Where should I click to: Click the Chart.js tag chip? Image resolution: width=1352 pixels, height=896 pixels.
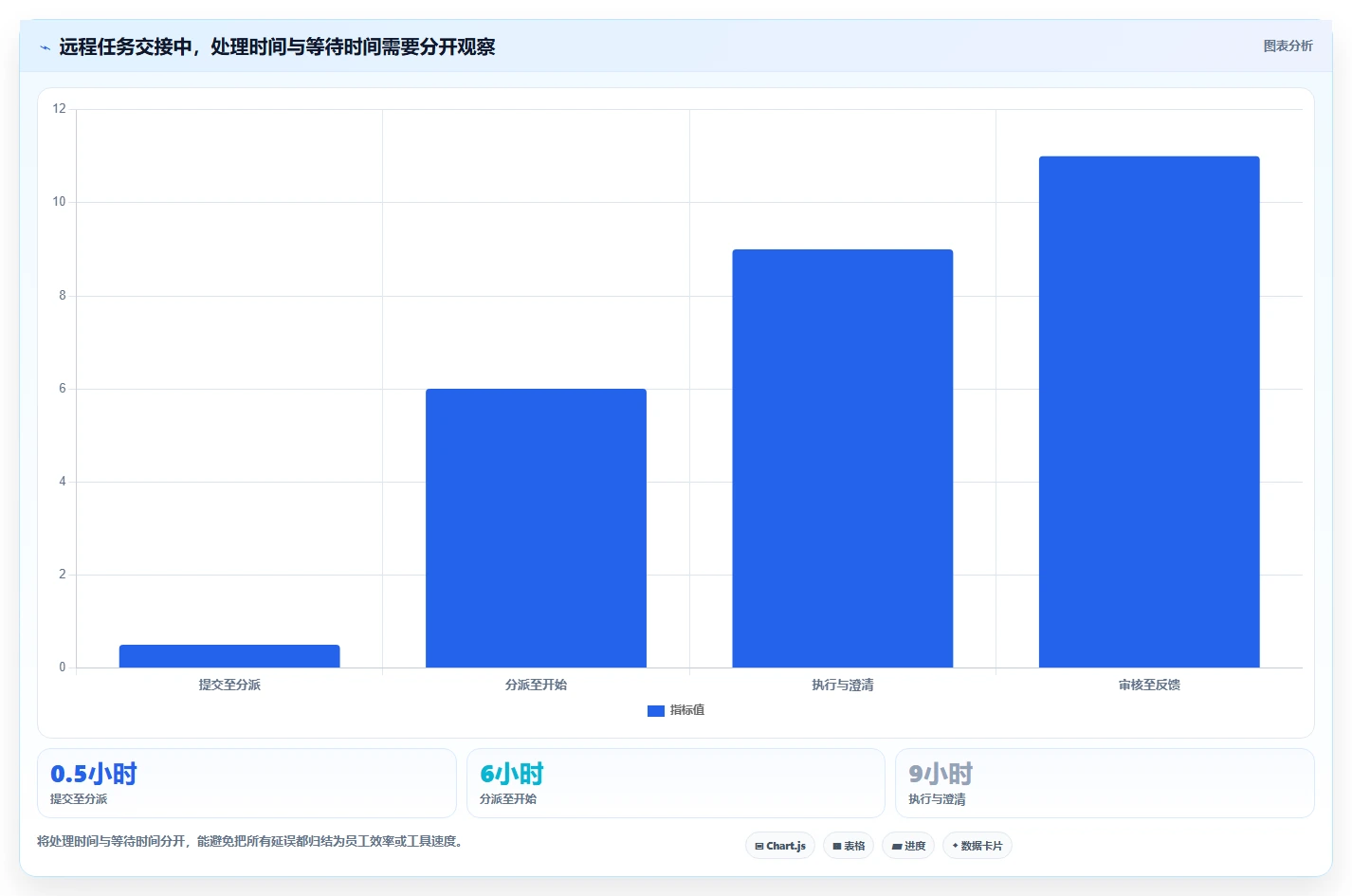click(780, 846)
